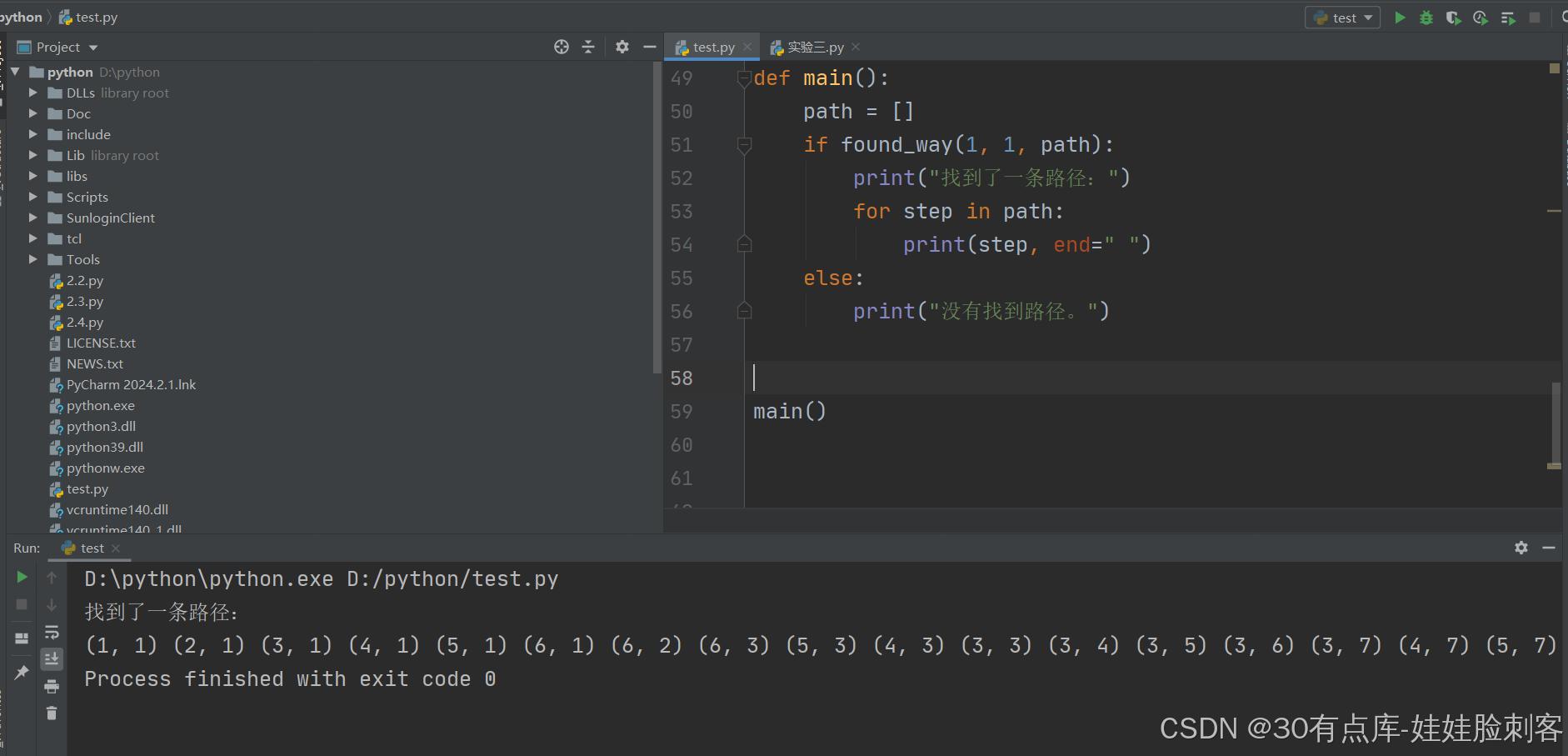
Task: Click the line 58 gutter number
Action: (682, 378)
